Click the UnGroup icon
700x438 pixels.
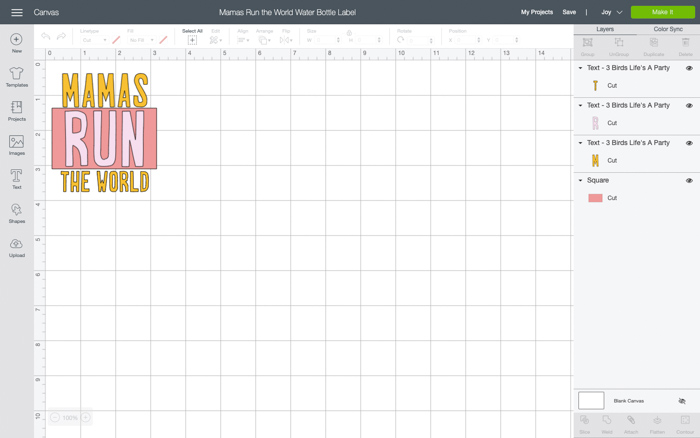[x=619, y=43]
